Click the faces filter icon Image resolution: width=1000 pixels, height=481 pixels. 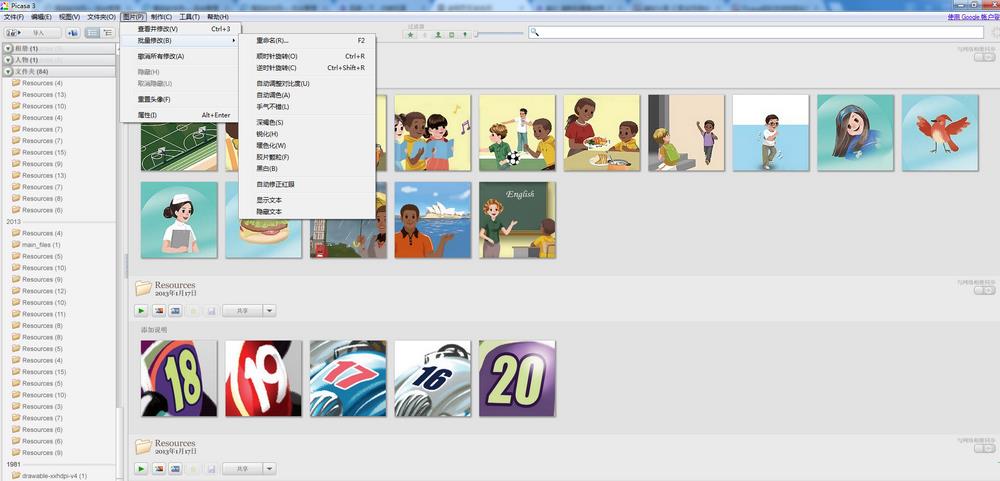[438, 34]
